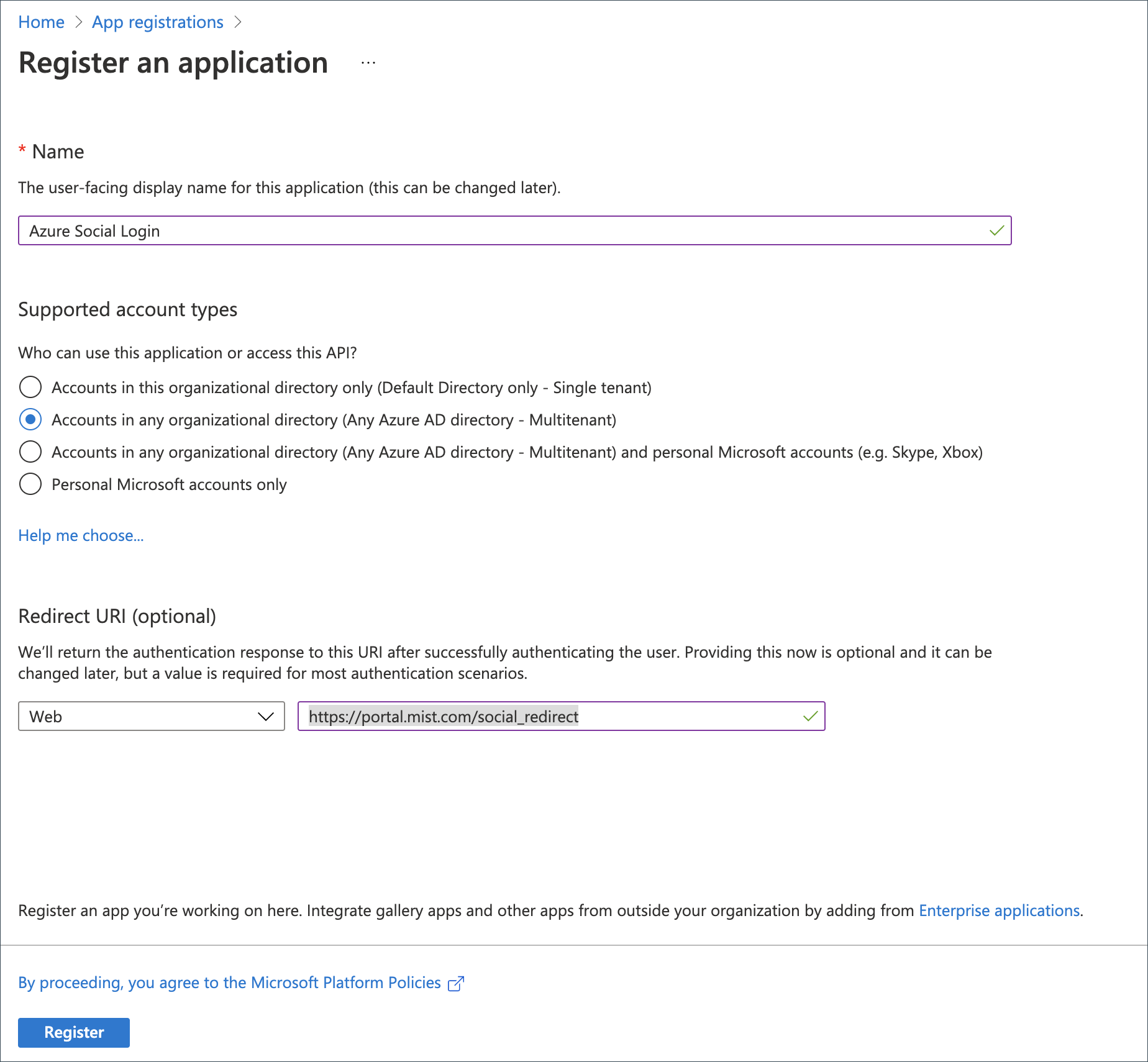Click the external link icon beside Platform Policies

(x=456, y=984)
